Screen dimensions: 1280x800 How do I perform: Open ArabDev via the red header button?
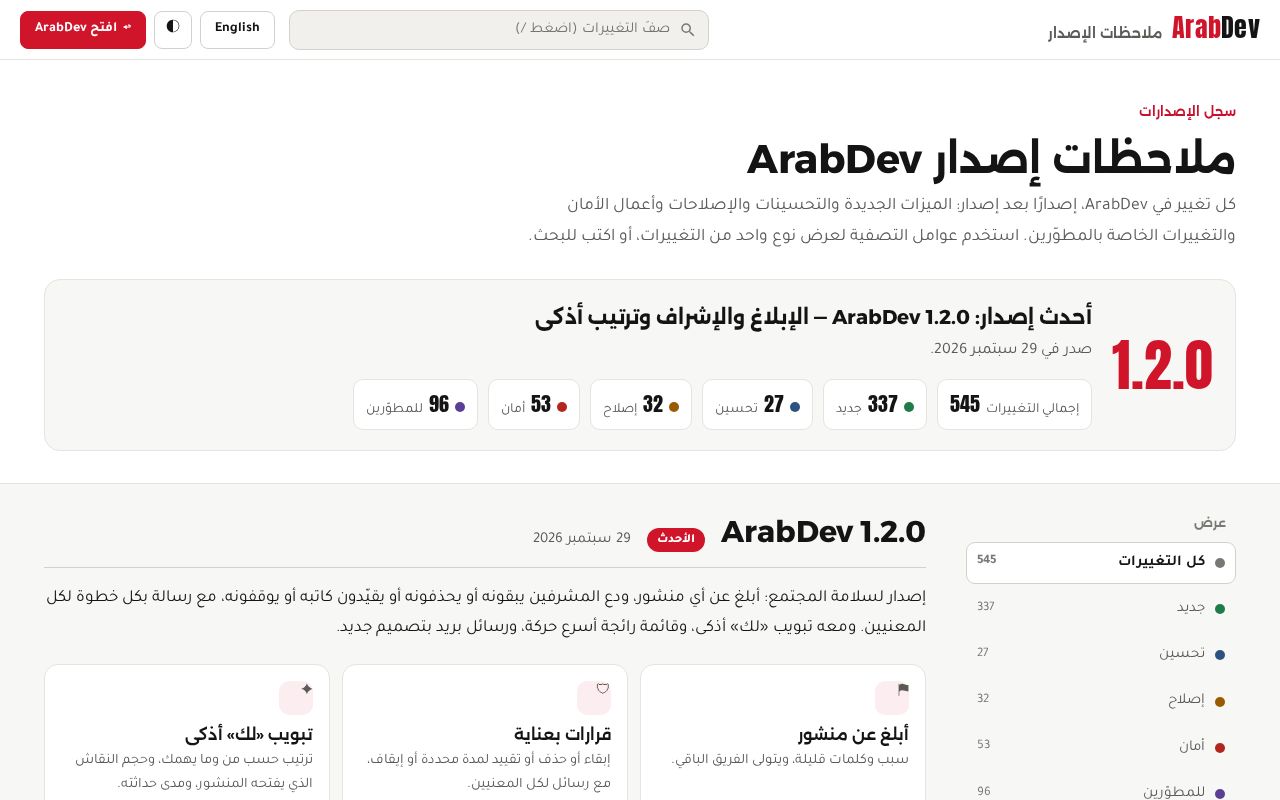click(x=83, y=30)
